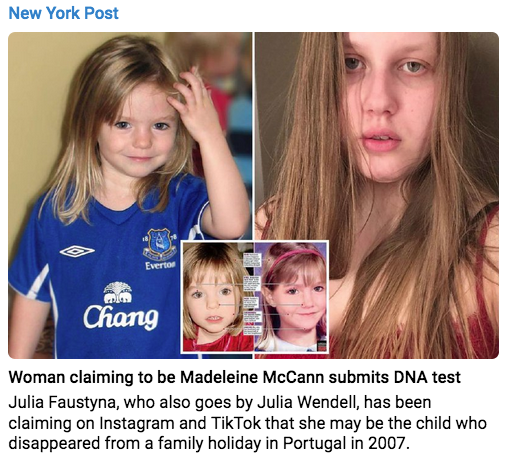Click the Everton crest badge on the shirt
508x462 pixels.
point(159,244)
